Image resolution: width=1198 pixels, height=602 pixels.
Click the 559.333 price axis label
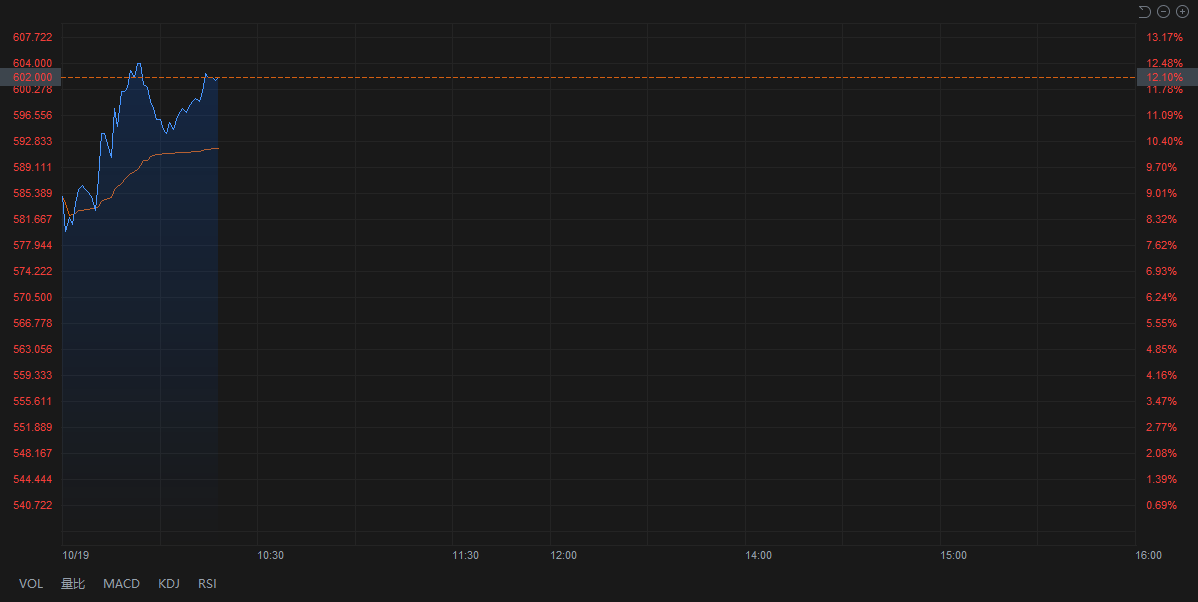point(33,375)
